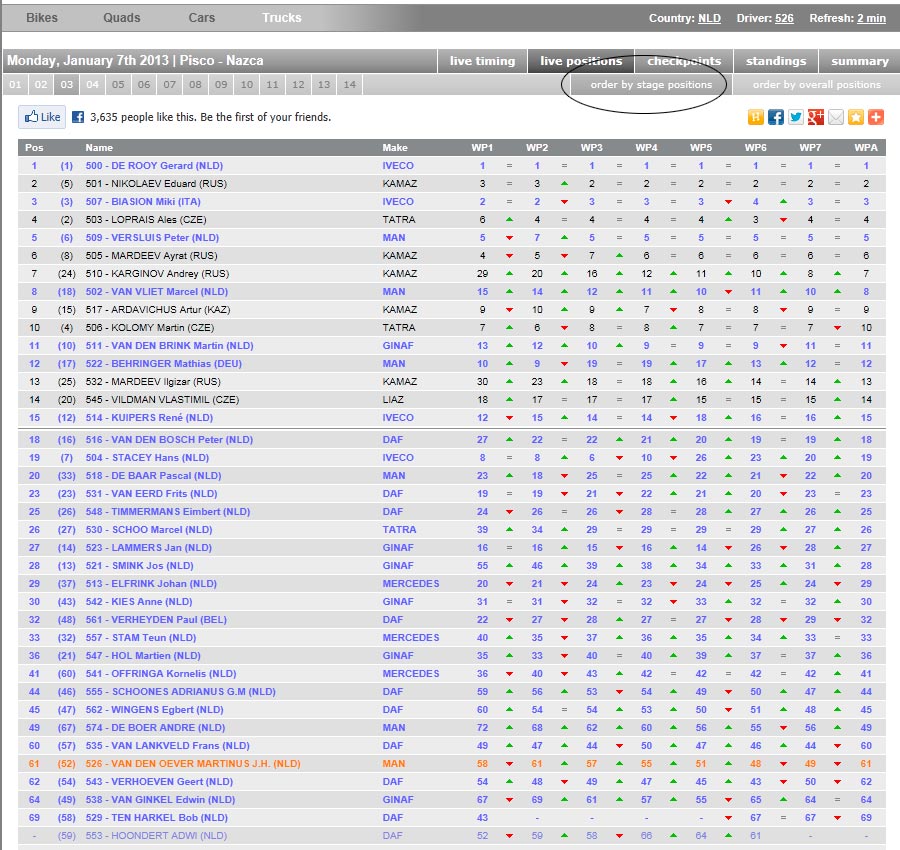The height and width of the screenshot is (850, 900).
Task: Click the WPA column header
Action: coord(866,148)
